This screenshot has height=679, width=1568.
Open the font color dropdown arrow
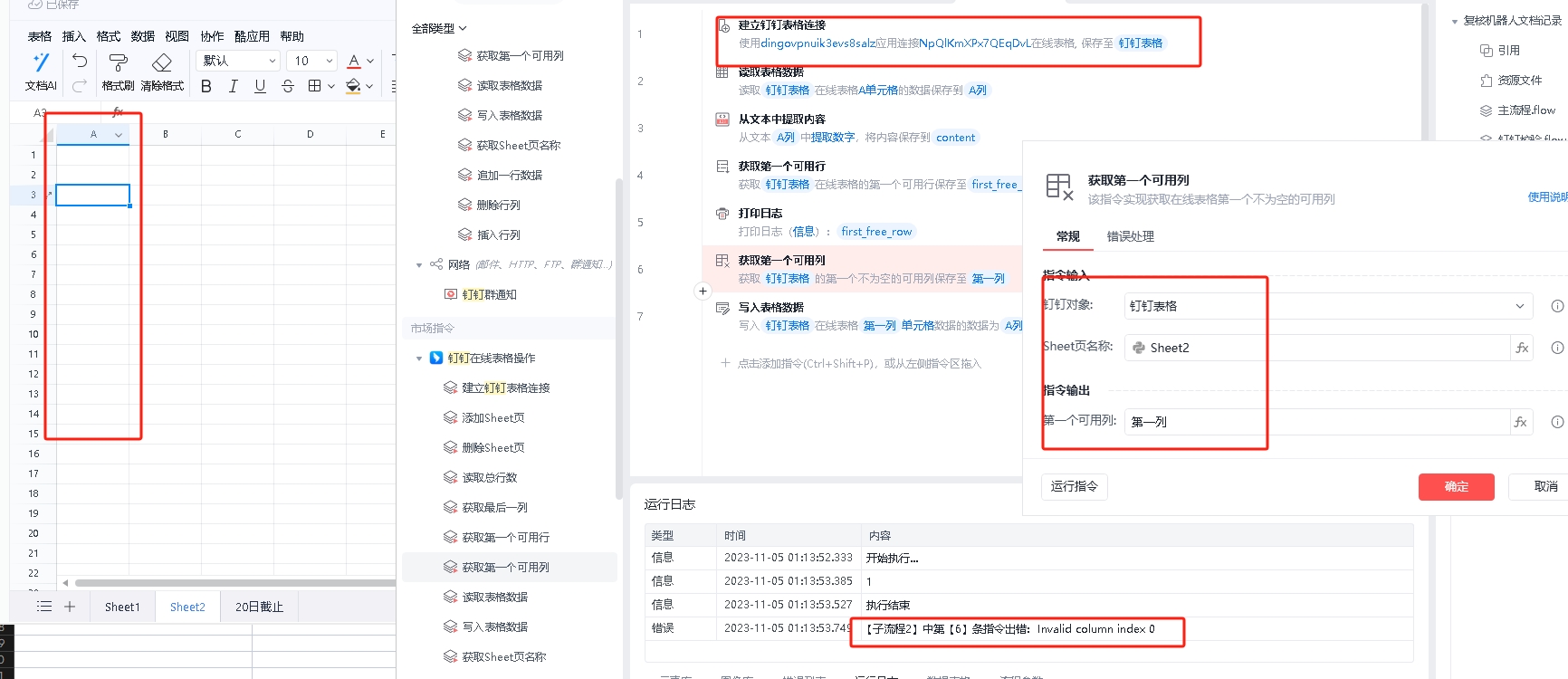(x=370, y=62)
